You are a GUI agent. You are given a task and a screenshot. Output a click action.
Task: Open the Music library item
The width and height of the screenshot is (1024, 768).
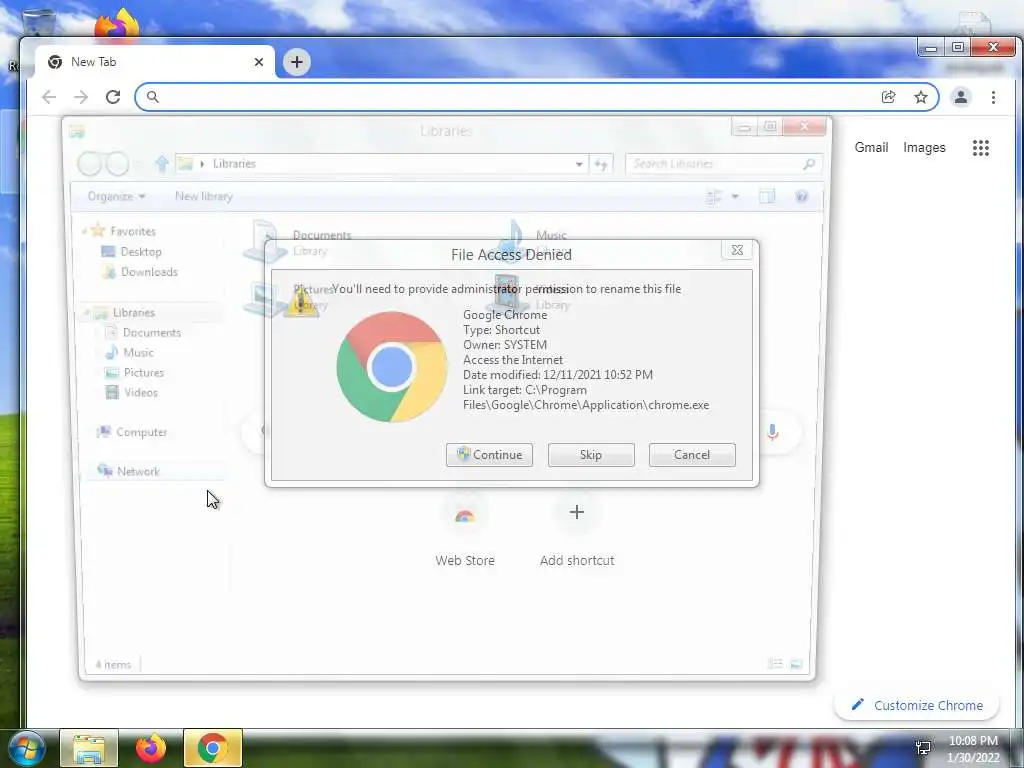point(532,242)
